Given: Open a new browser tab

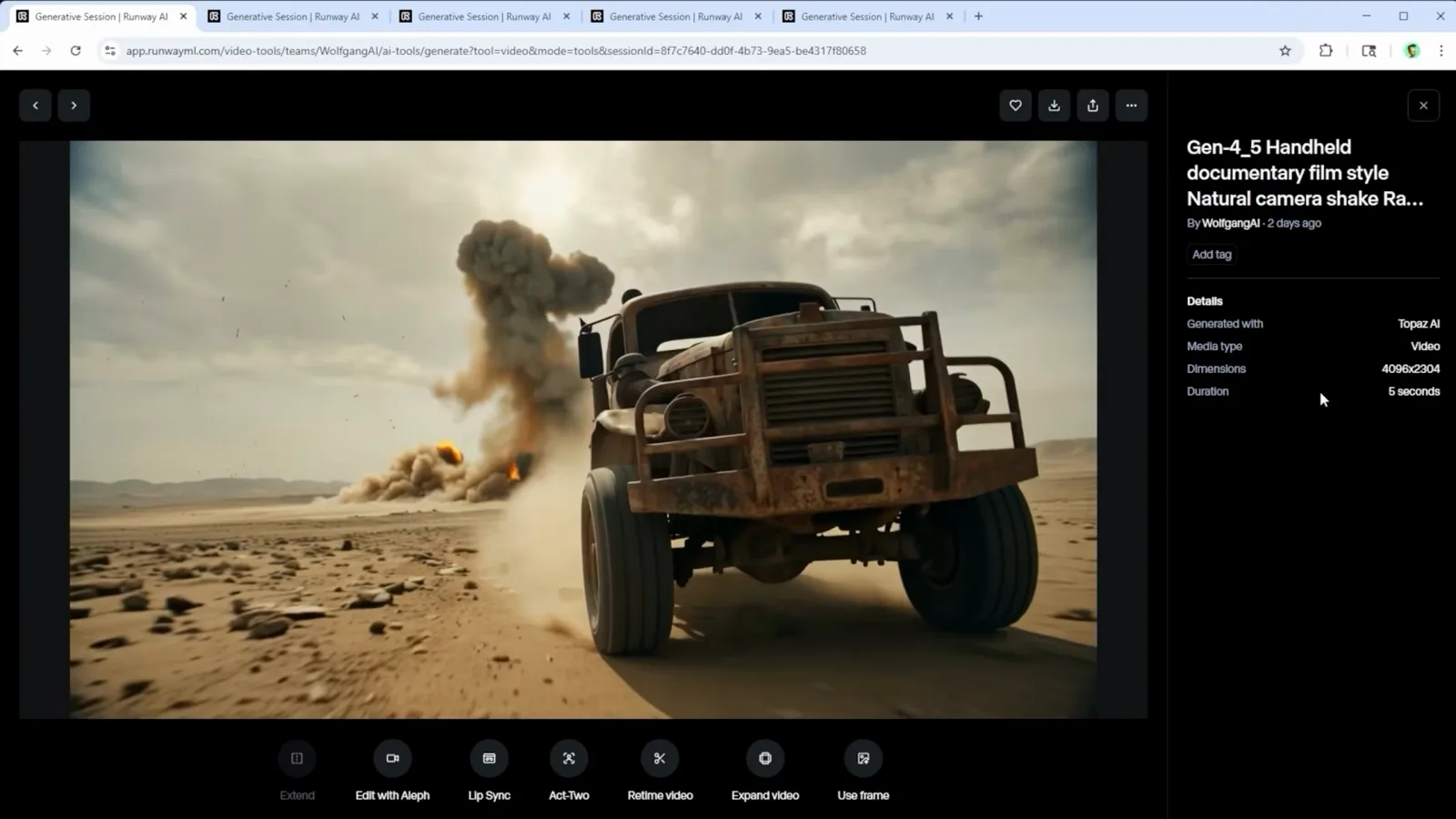Looking at the screenshot, I should point(978,16).
